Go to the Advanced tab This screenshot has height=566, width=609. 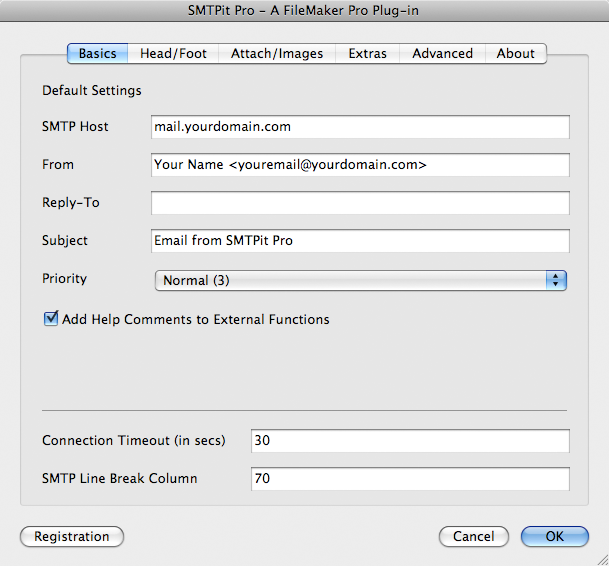click(x=442, y=54)
